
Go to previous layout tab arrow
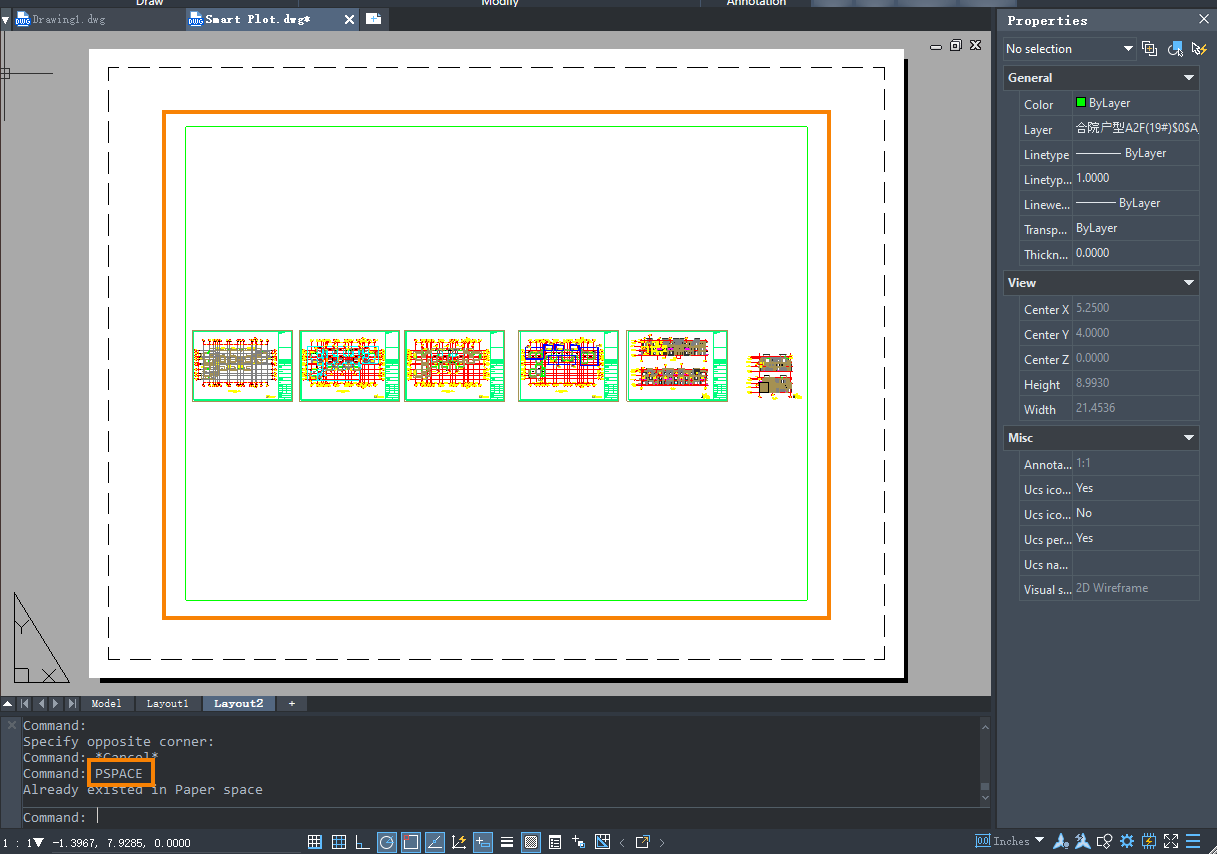[x=41, y=704]
